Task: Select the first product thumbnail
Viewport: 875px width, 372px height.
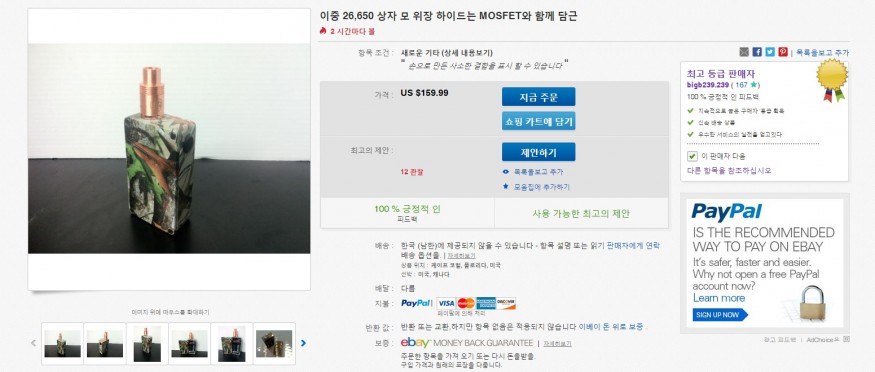Action: click(62, 344)
